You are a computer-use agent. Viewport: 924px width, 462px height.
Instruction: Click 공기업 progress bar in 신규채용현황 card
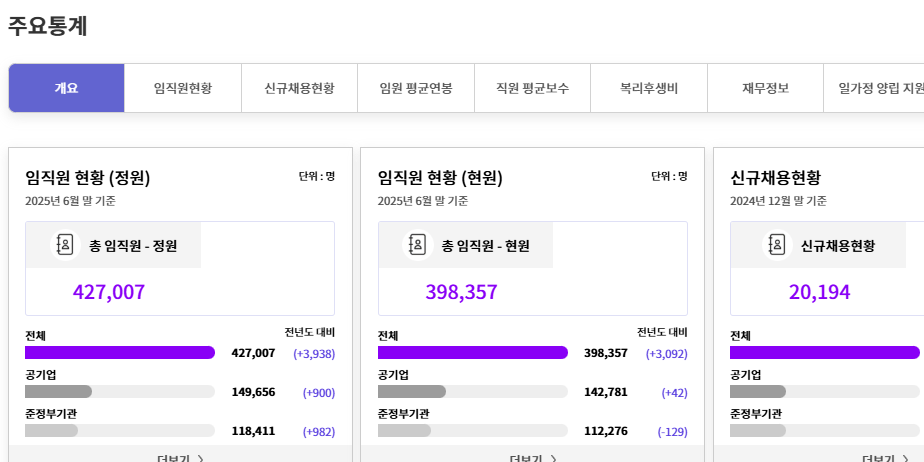pyautogui.click(x=825, y=391)
